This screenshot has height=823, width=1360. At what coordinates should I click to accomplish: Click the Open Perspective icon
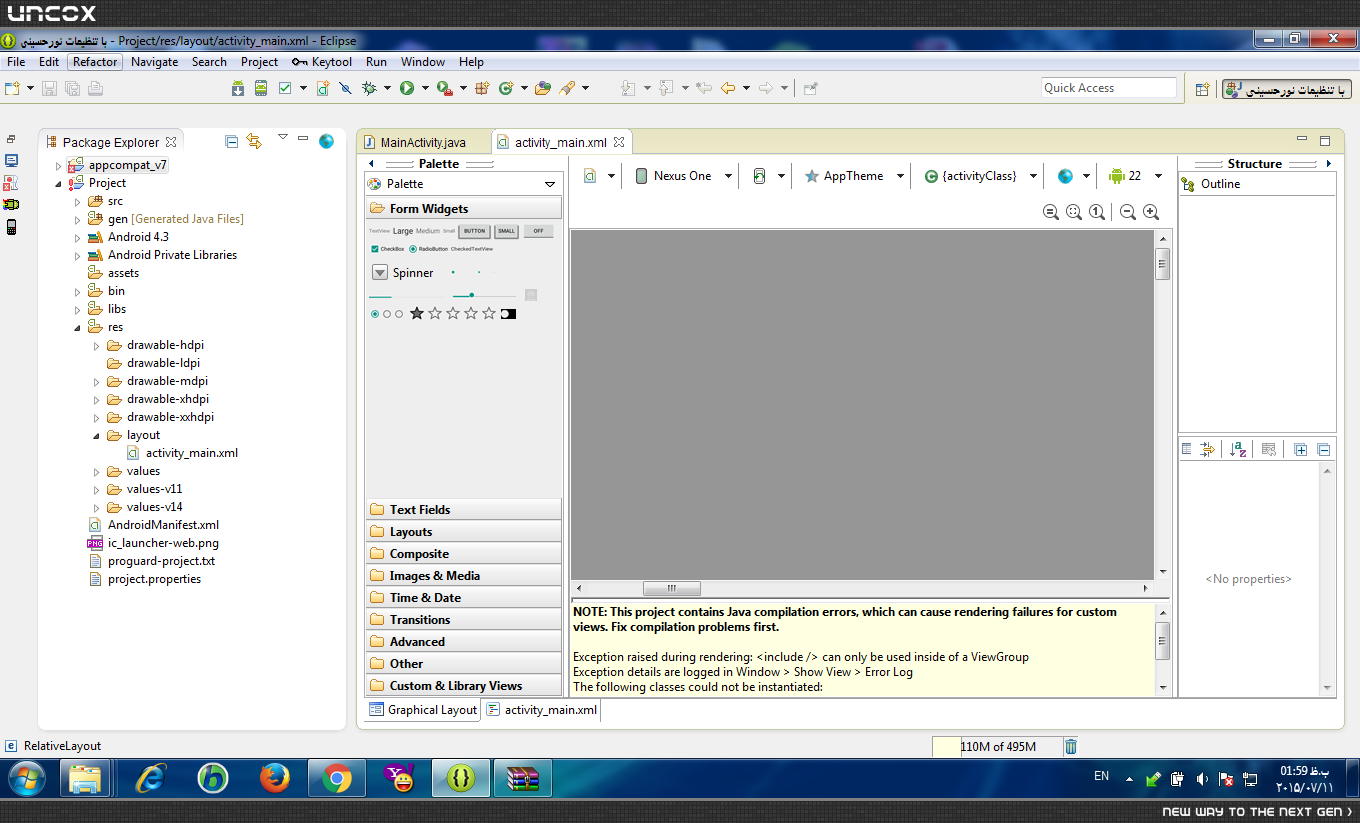(x=1203, y=89)
